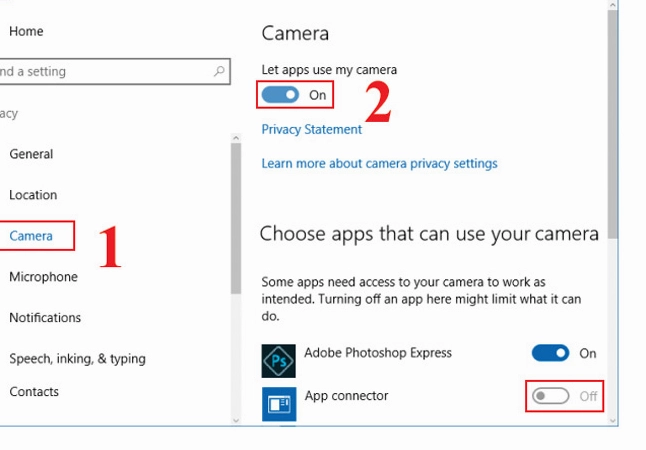Viewport: 646px width, 450px height.
Task: Click the magnifier icon in the search box
Action: click(x=220, y=72)
